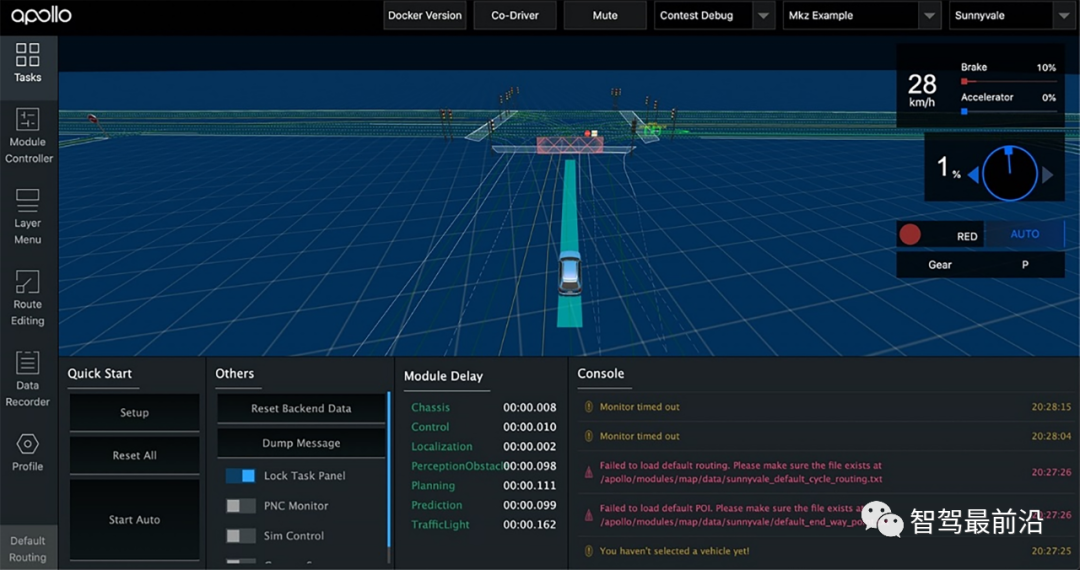Open the Mkz Example vehicle dropdown
1080x570 pixels.
click(x=930, y=16)
